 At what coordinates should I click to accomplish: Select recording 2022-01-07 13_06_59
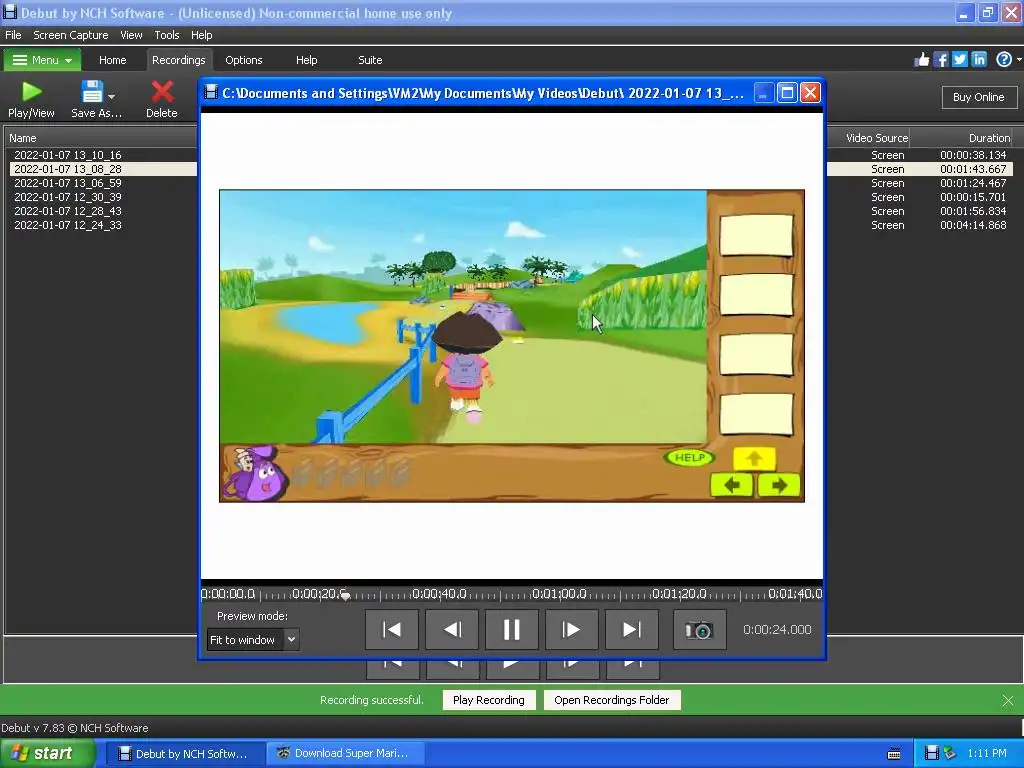(x=68, y=184)
